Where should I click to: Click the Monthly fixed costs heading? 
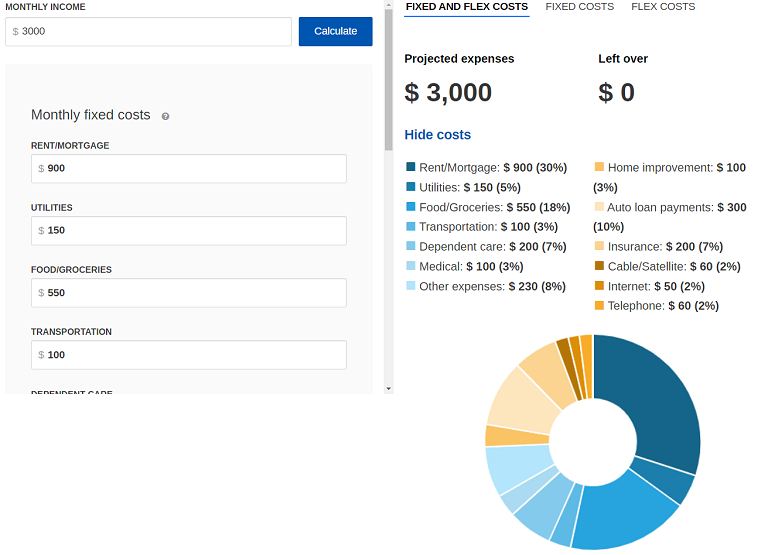[x=91, y=115]
